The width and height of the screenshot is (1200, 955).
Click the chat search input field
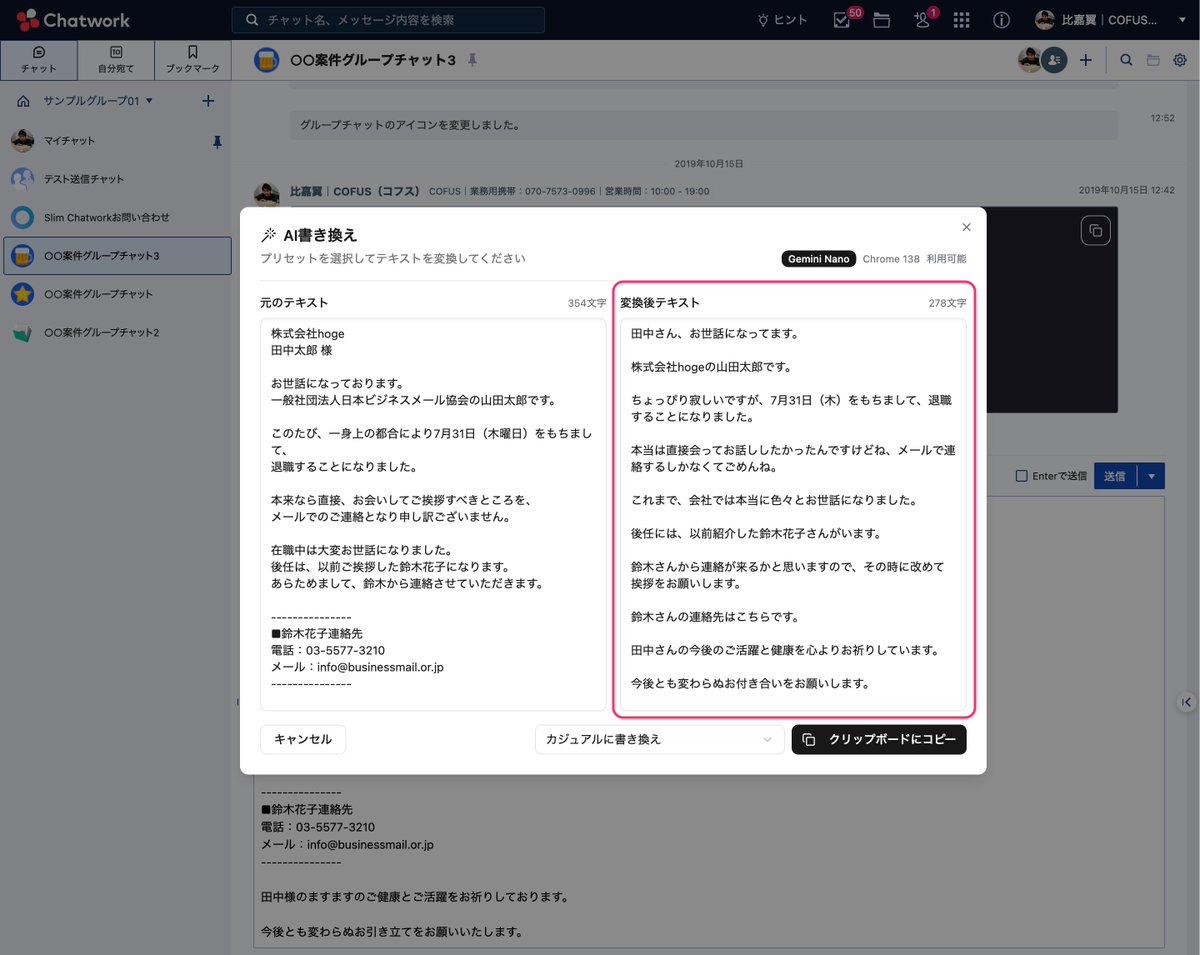(390, 19)
